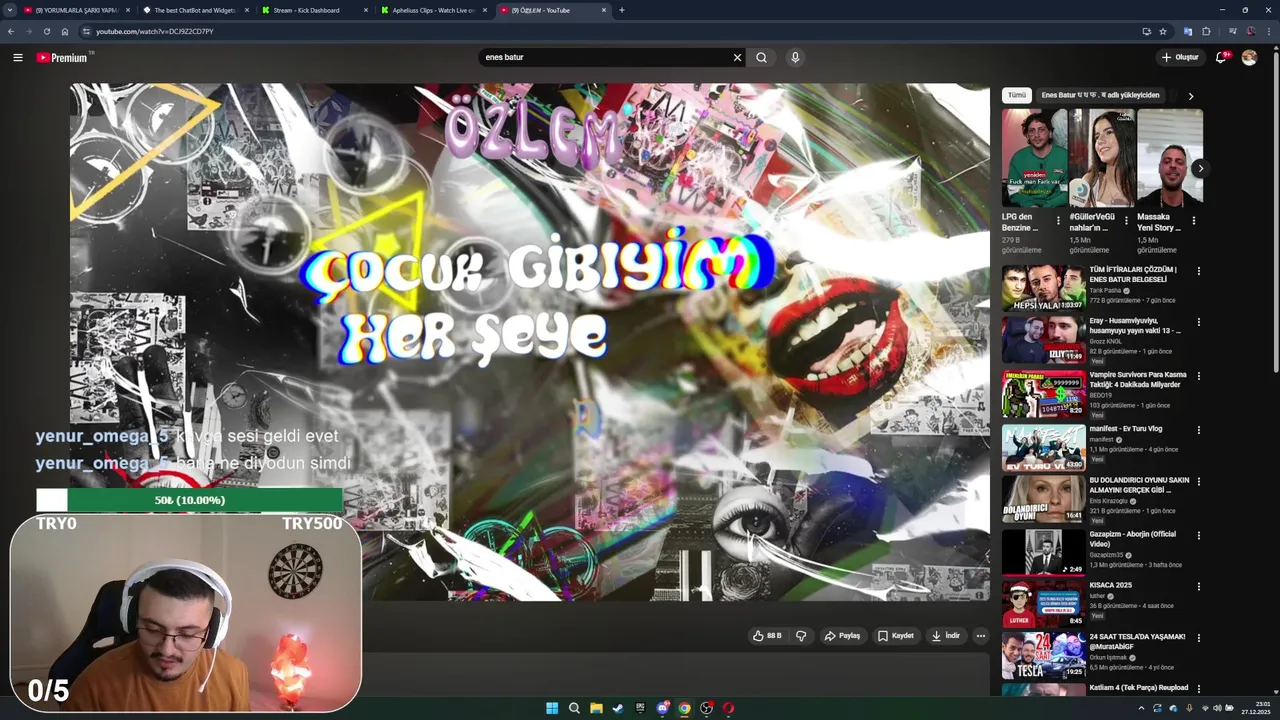Viewport: 1280px width, 720px height.
Task: Show next Shorts with the carousel arrow
Action: [1199, 168]
